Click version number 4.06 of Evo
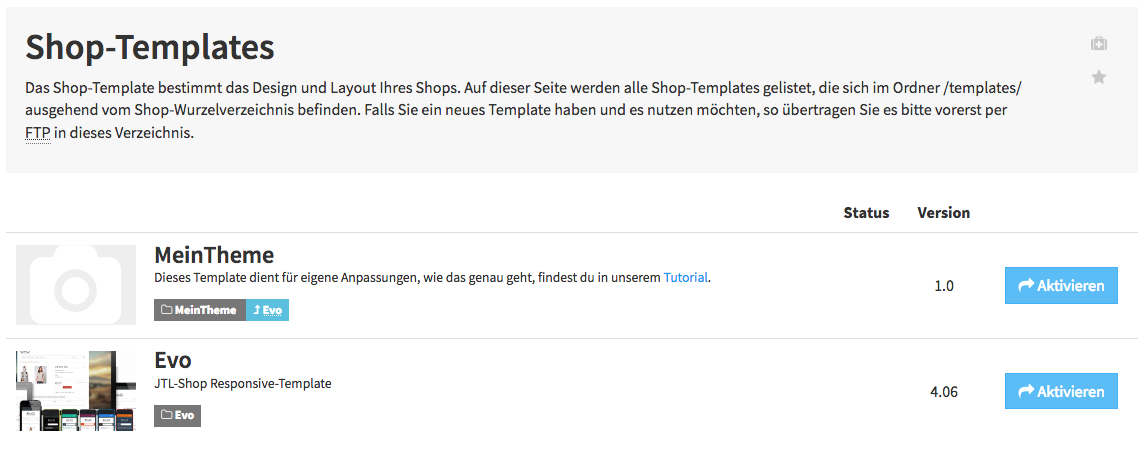Screen dimensions: 1147x454 tap(944, 392)
